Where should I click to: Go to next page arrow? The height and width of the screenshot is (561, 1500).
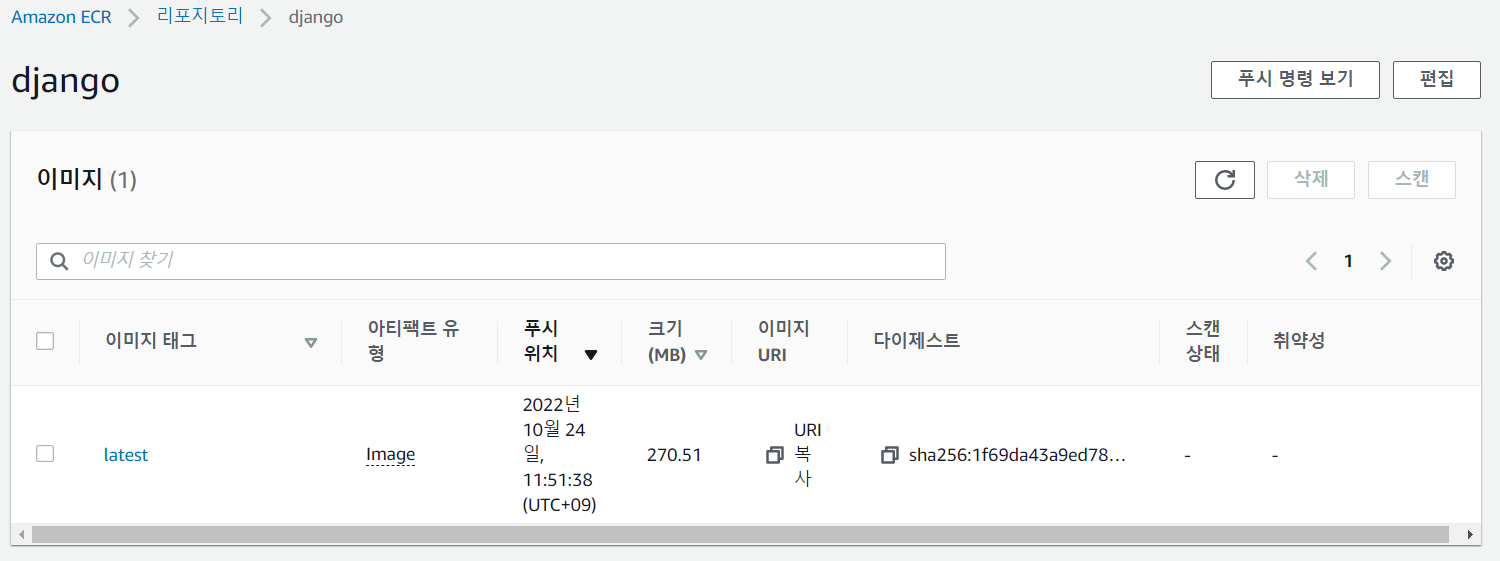(x=1385, y=261)
